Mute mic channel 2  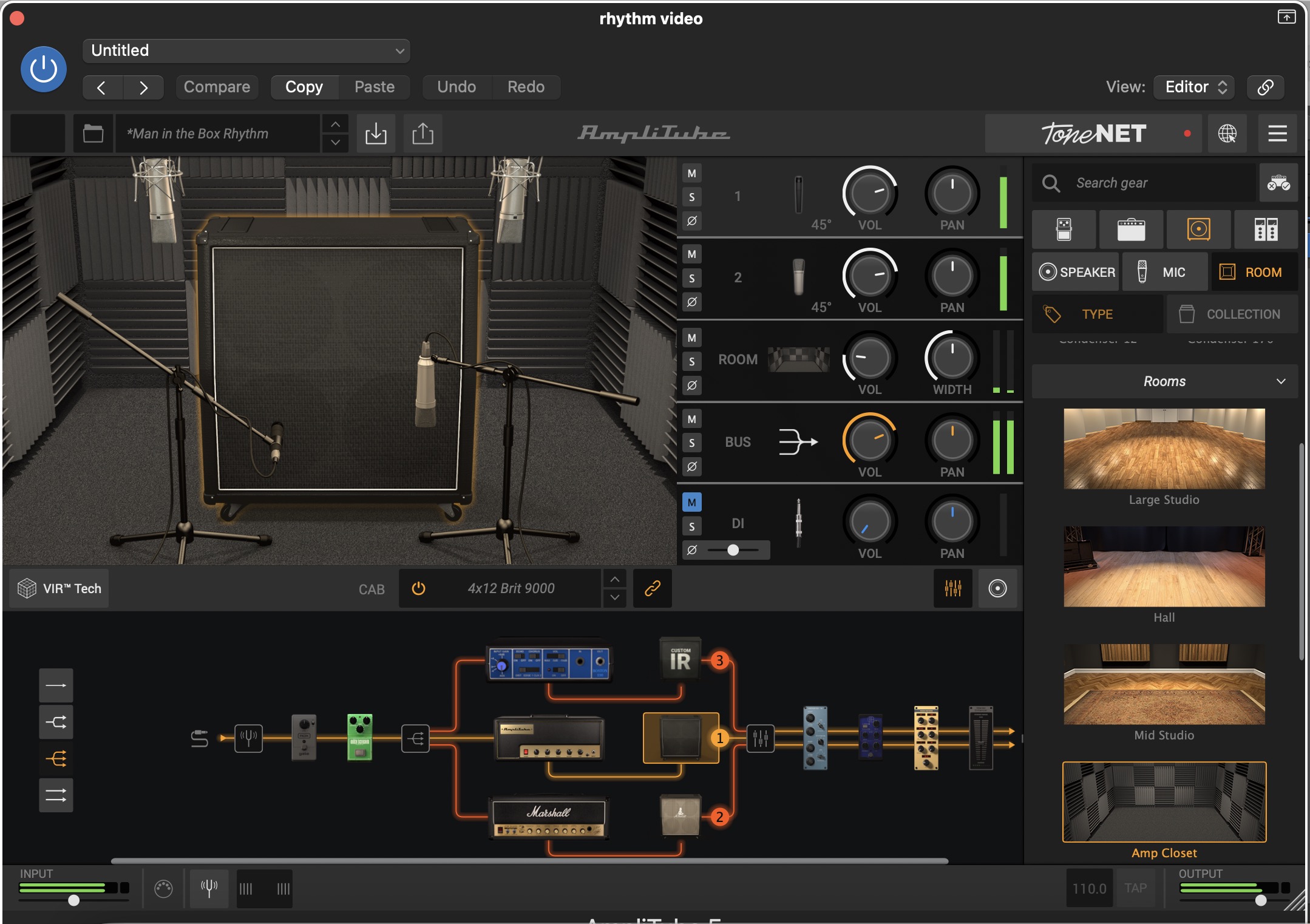point(691,254)
